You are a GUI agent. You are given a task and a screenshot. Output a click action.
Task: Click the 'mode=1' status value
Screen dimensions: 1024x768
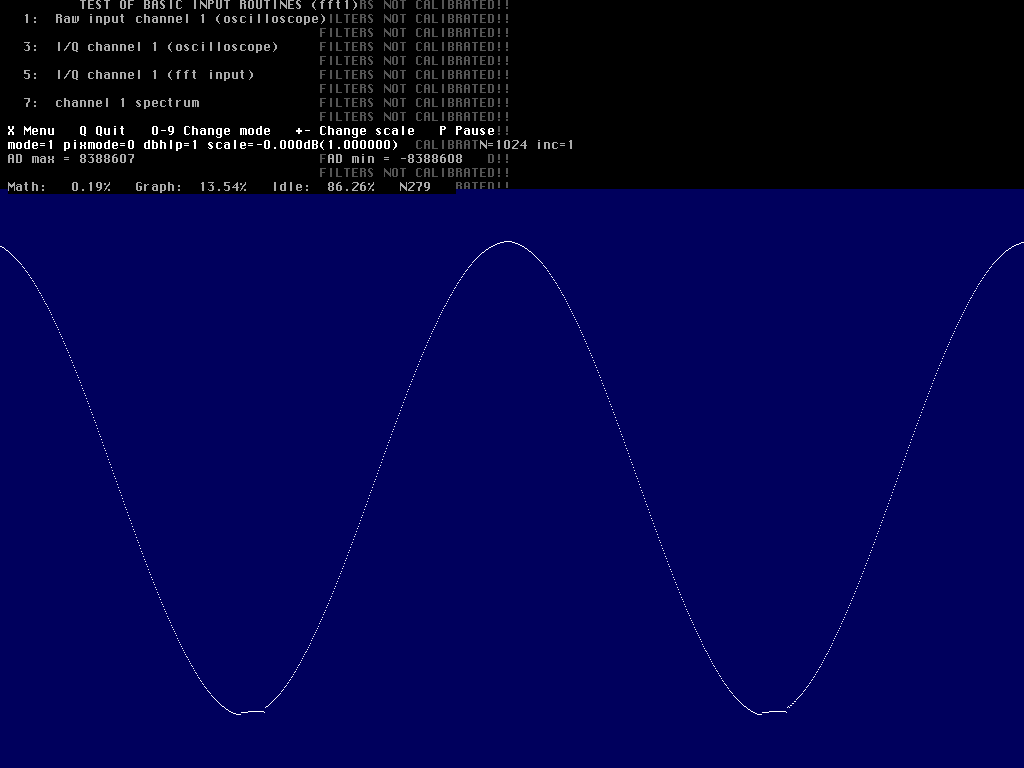coord(31,145)
